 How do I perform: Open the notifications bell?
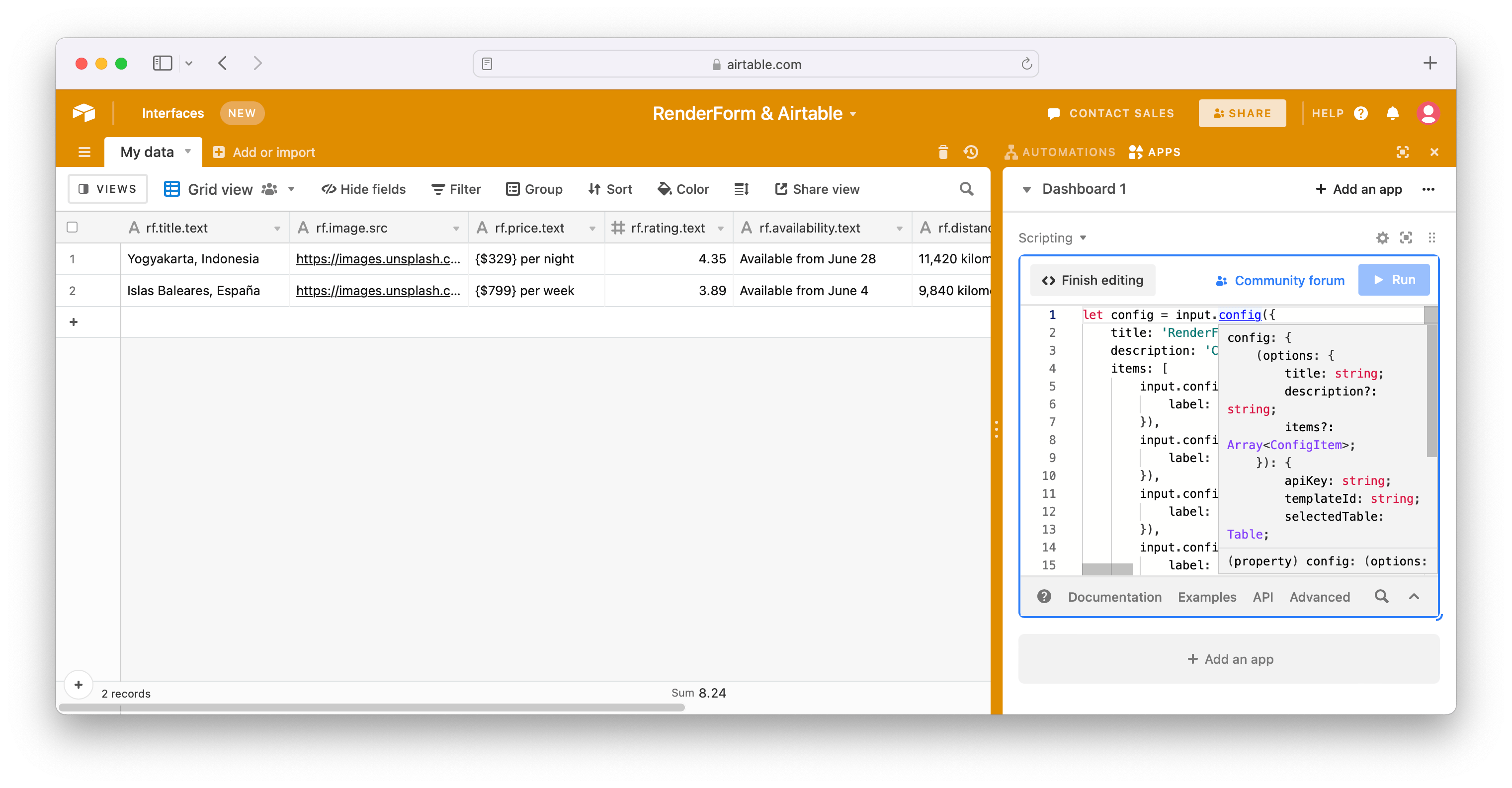1392,113
